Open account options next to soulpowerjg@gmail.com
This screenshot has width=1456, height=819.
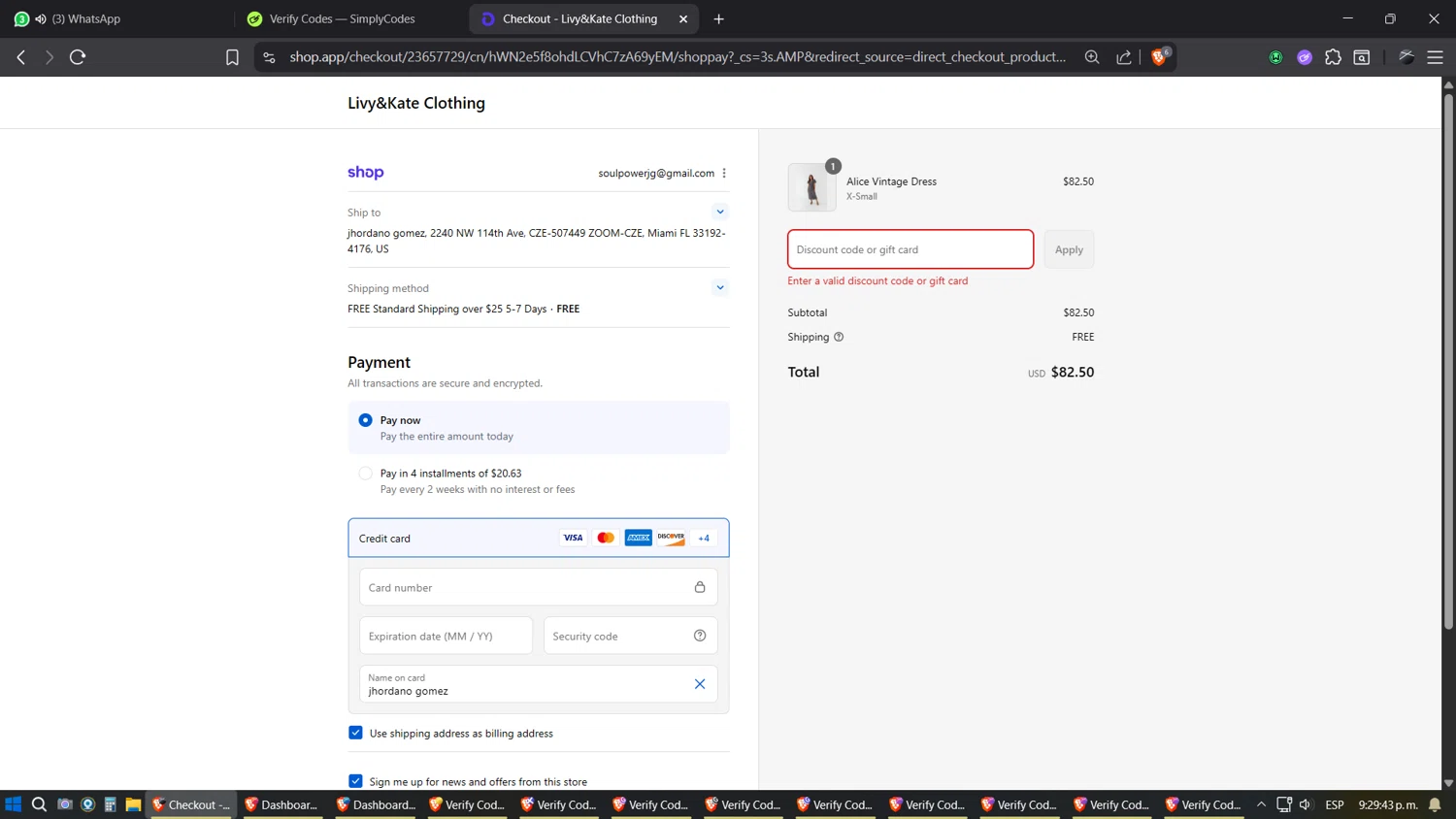(x=724, y=173)
